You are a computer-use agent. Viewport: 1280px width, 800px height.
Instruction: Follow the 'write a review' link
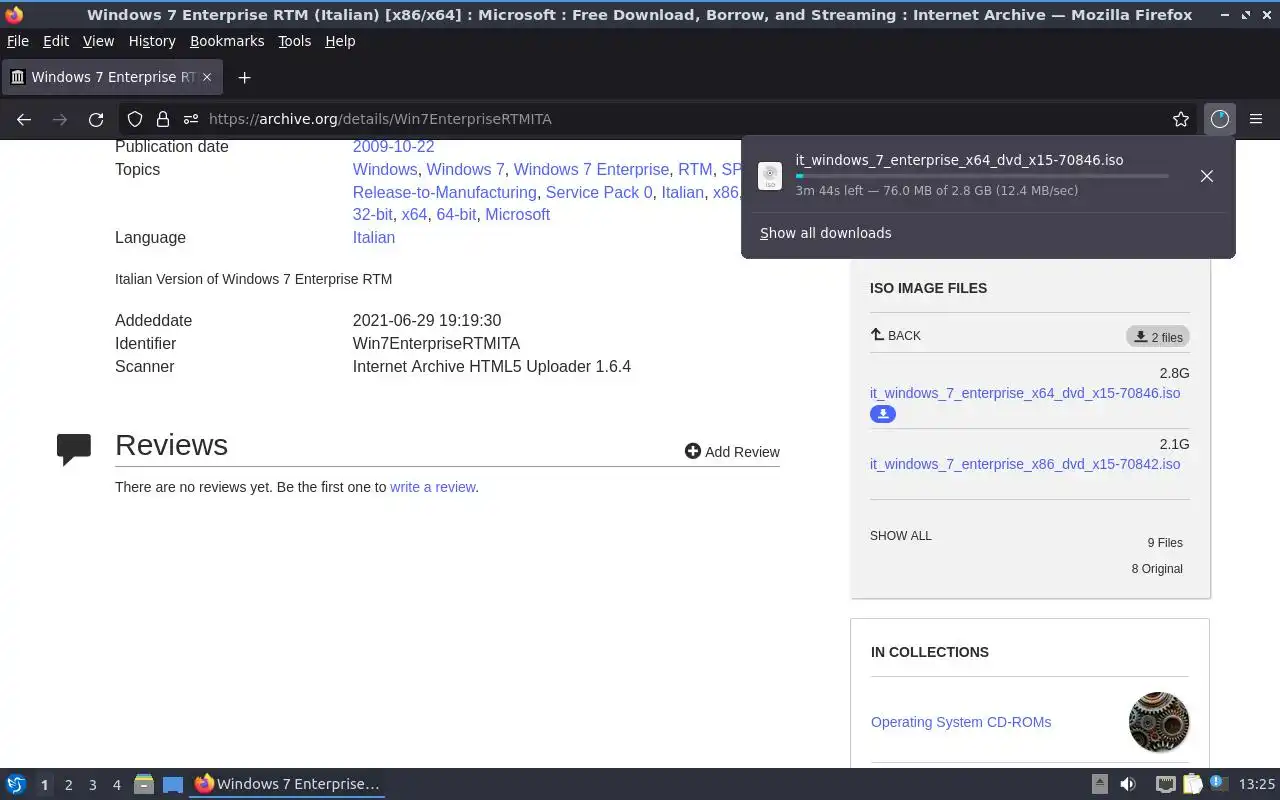(433, 487)
